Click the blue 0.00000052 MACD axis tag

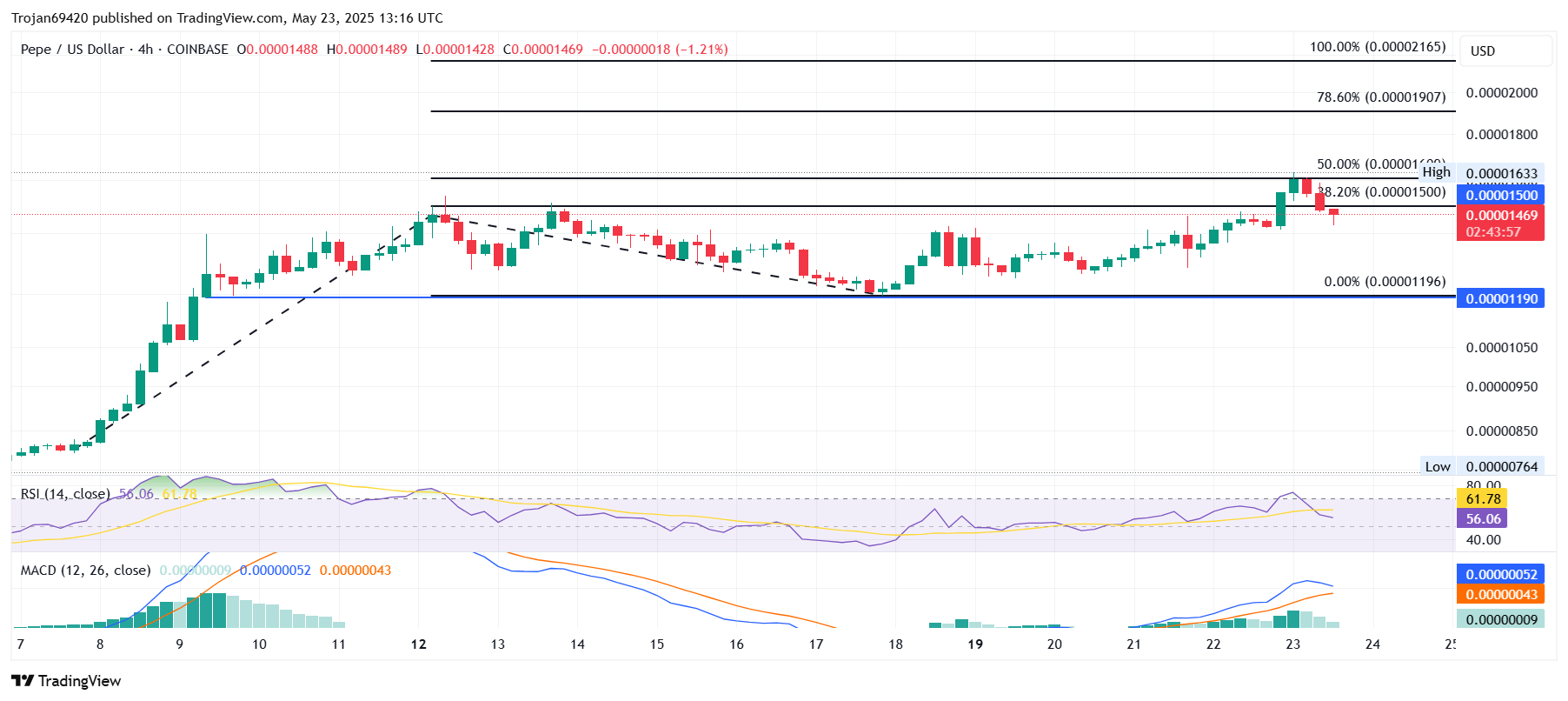[x=1501, y=574]
